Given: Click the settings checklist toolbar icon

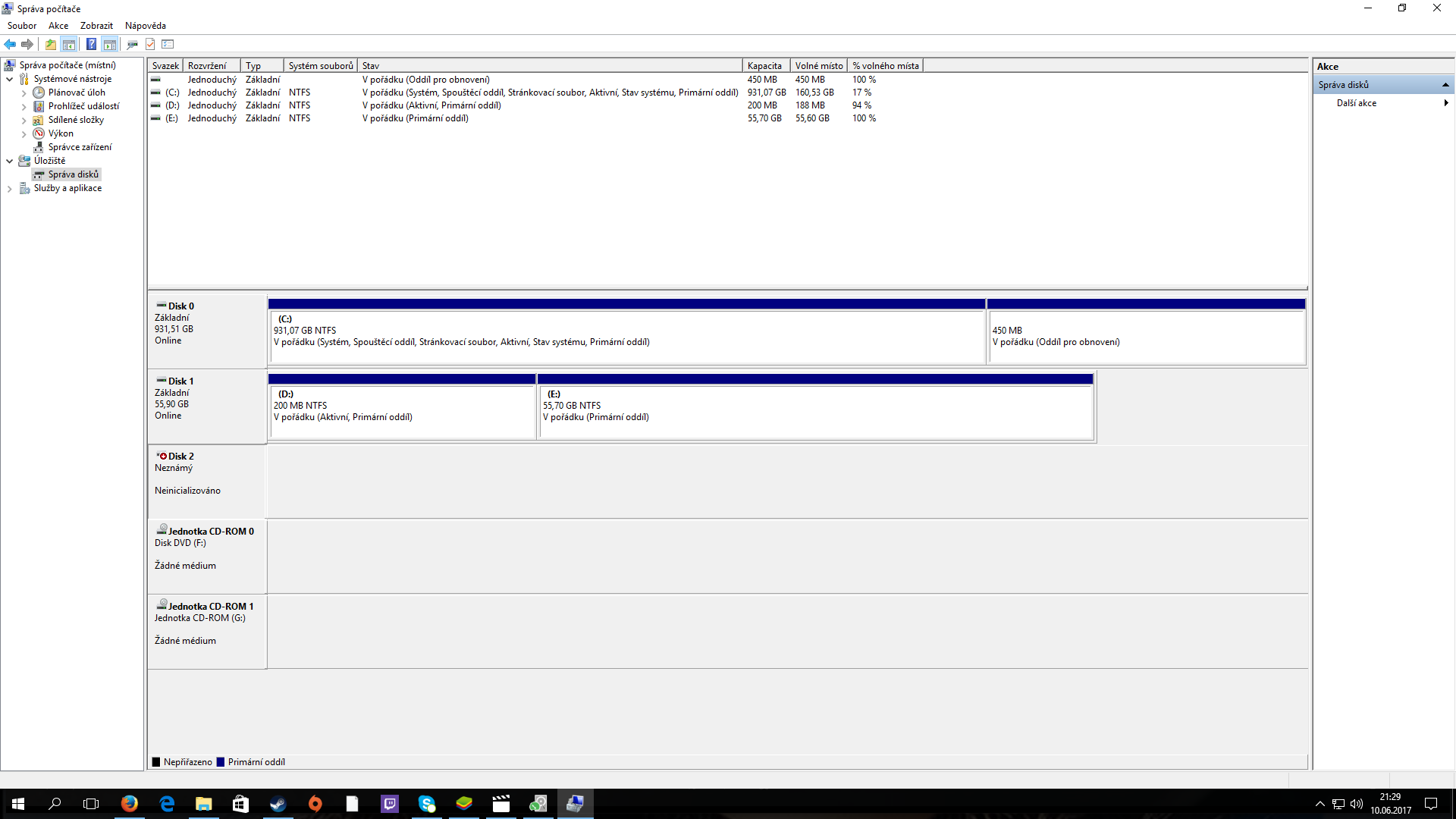Looking at the screenshot, I should click(168, 44).
